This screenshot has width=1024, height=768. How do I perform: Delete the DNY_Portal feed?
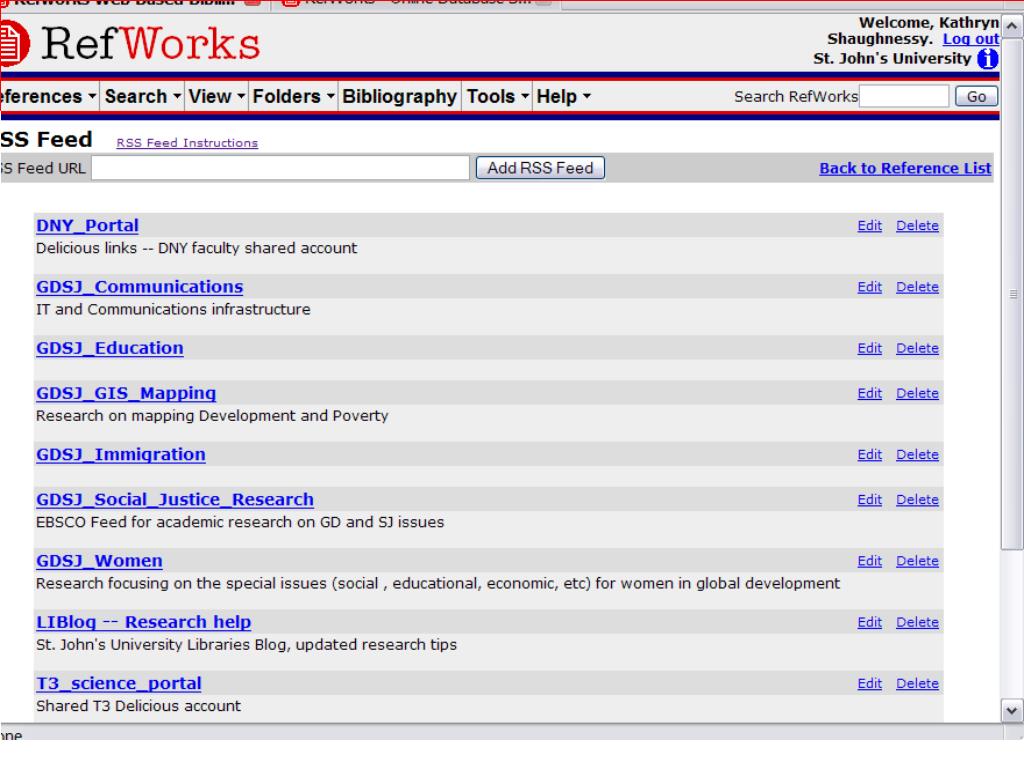pos(917,226)
